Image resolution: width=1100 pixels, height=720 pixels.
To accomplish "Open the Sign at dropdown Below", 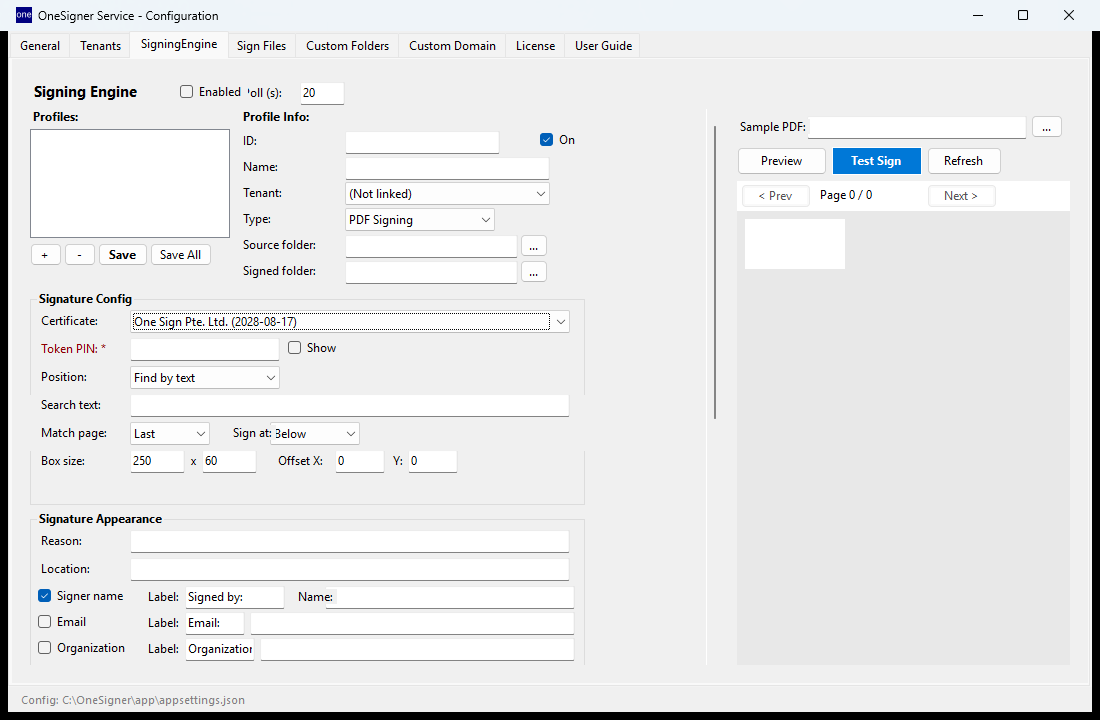I will [x=315, y=434].
